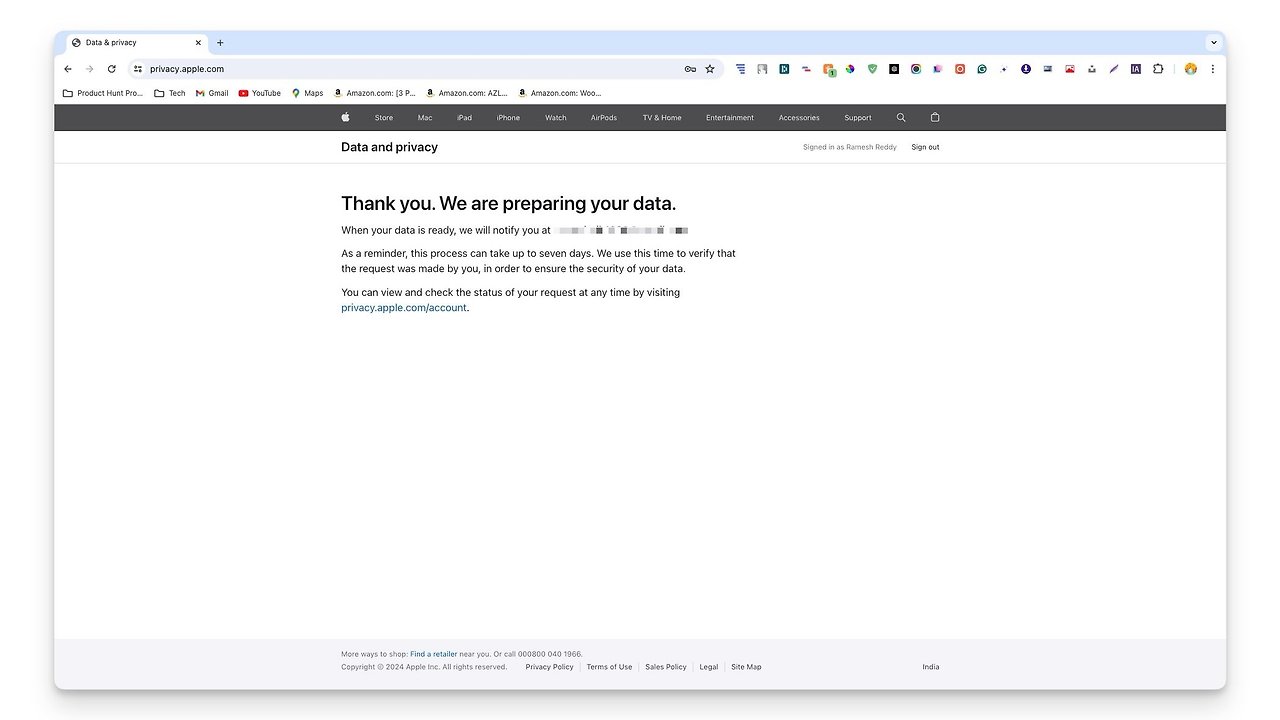Click the blue stacked-lines extension icon

pos(741,69)
